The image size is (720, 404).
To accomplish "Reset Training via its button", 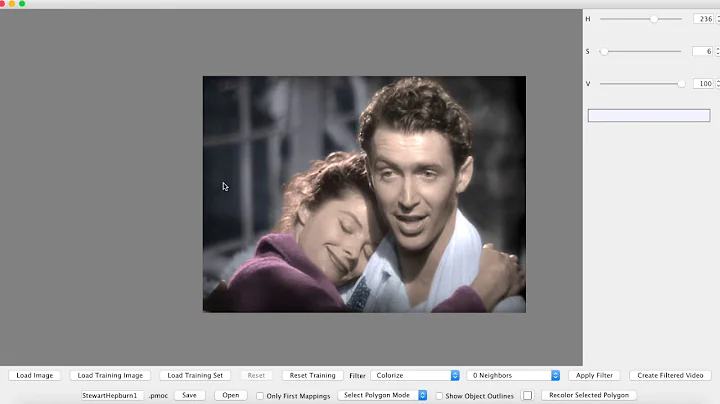I will pyautogui.click(x=312, y=375).
